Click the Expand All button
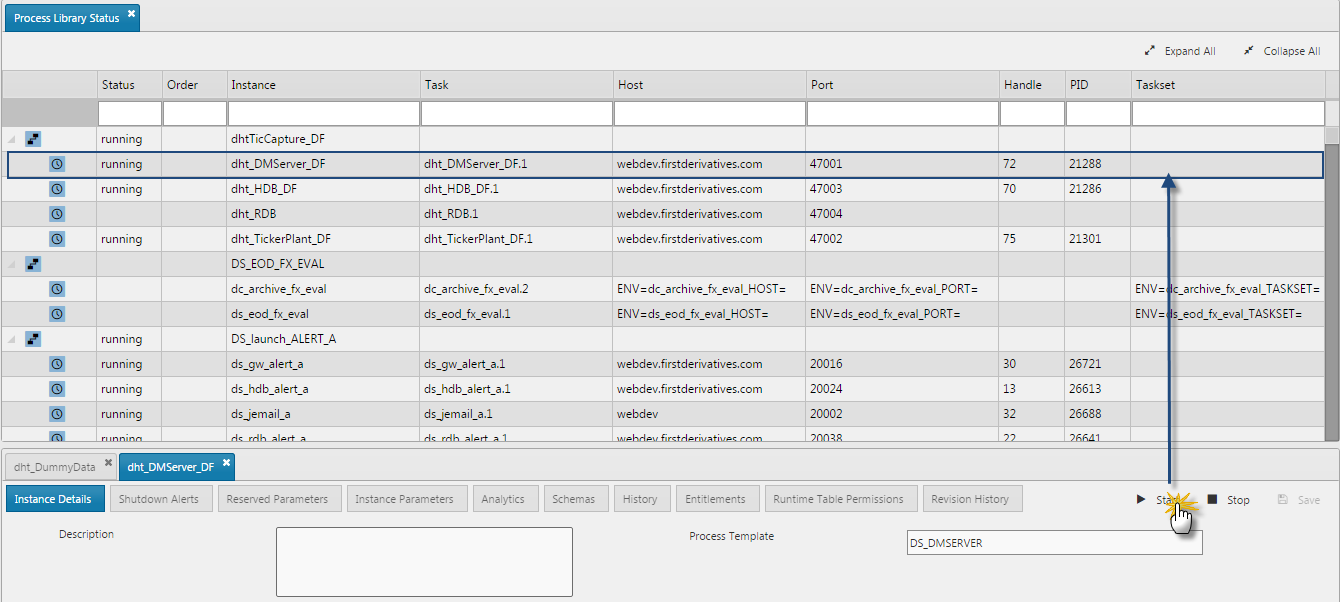 tap(1180, 51)
